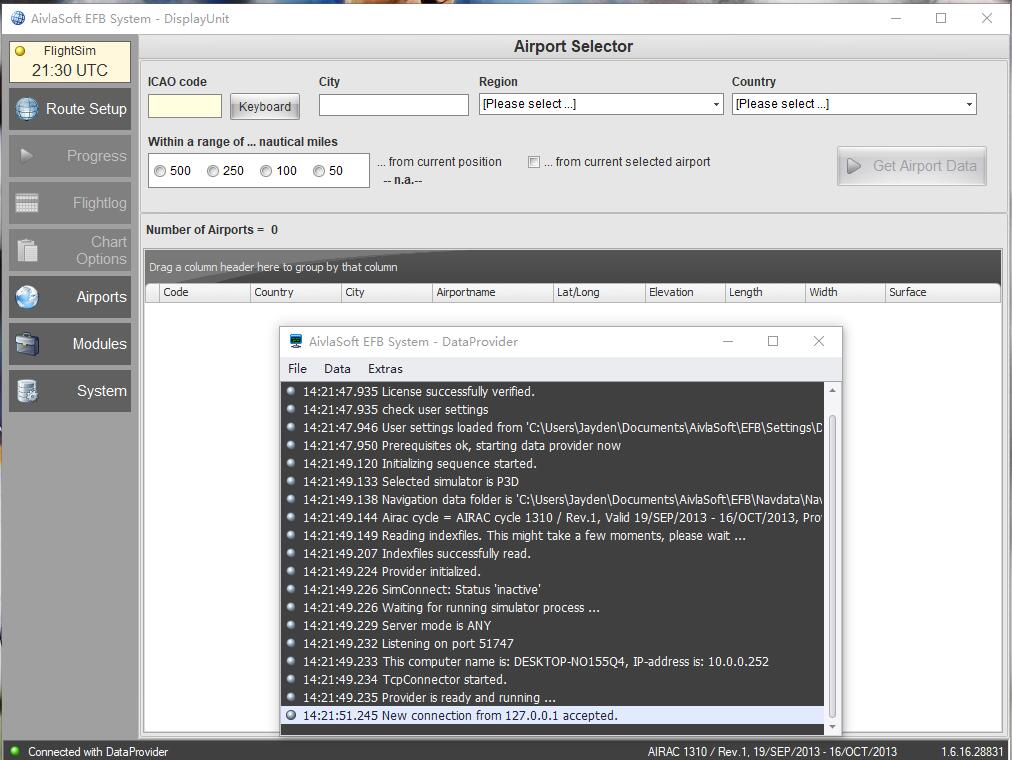Maximize the DataProvider window
Image resolution: width=1012 pixels, height=760 pixels.
pyautogui.click(x=773, y=341)
